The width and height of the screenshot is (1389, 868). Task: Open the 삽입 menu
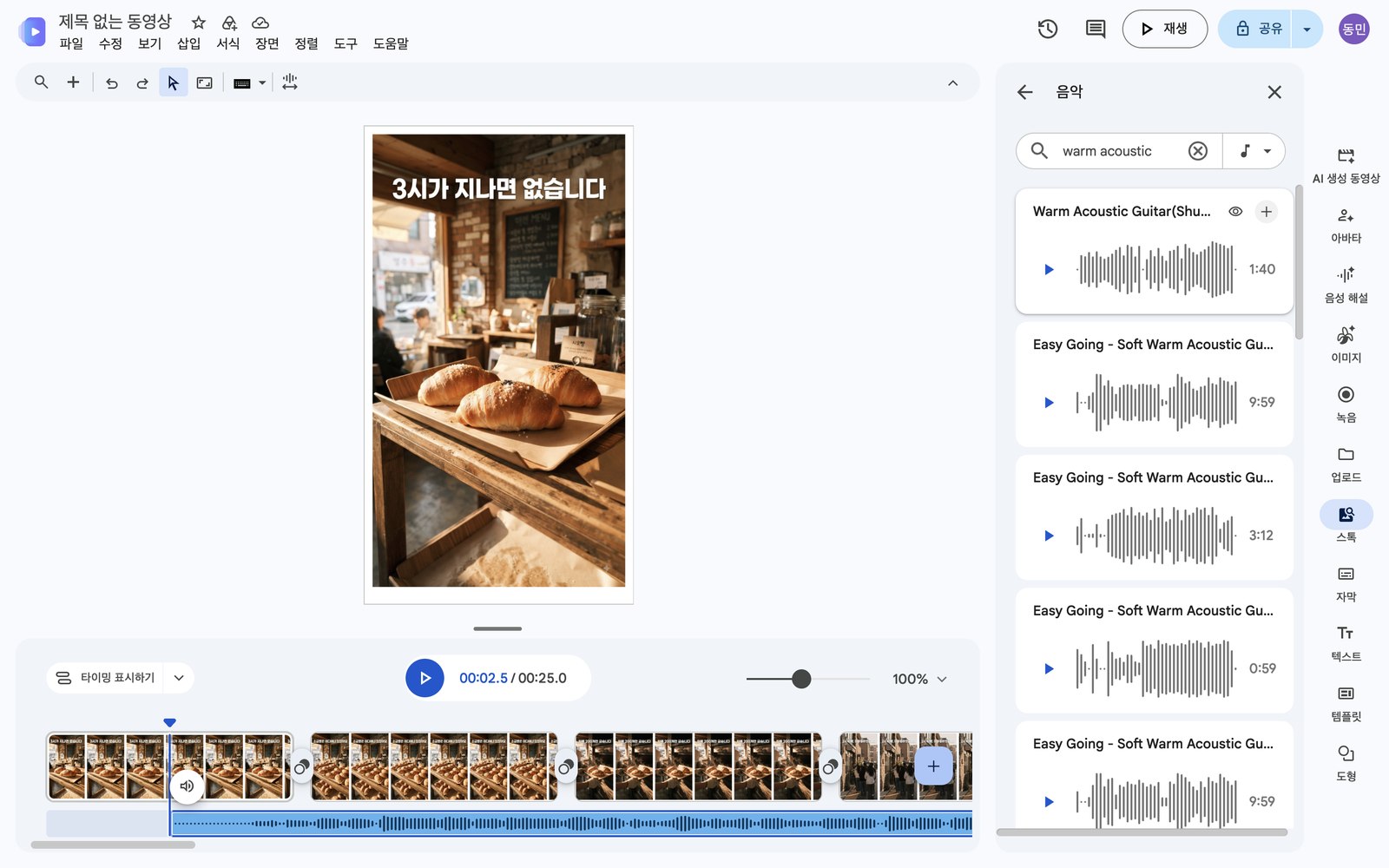(188, 43)
